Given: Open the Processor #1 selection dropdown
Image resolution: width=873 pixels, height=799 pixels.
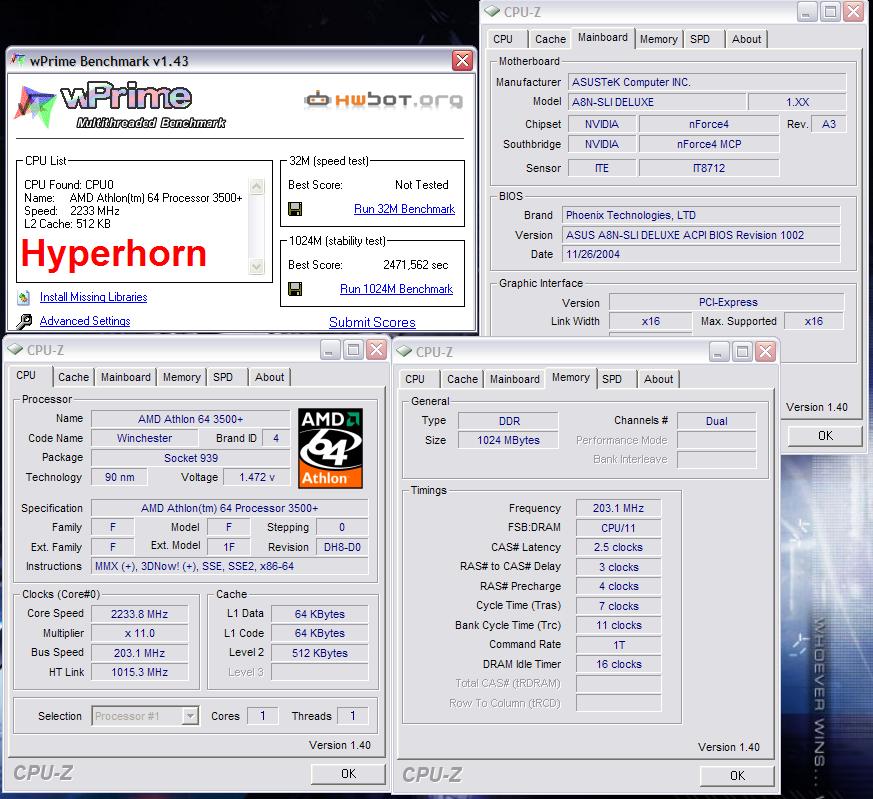Looking at the screenshot, I should point(190,715).
